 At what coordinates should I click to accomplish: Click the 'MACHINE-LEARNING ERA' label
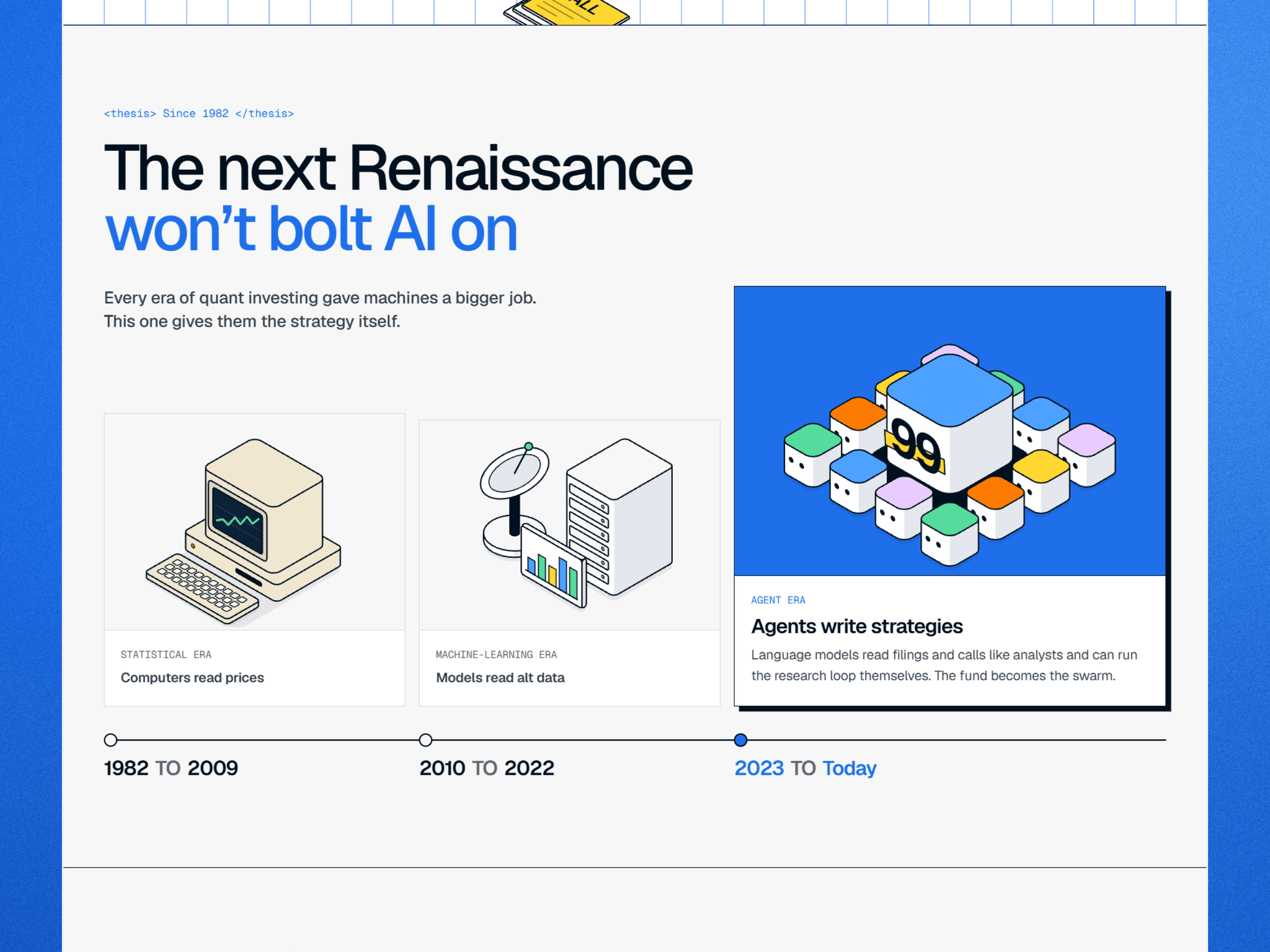(x=496, y=654)
